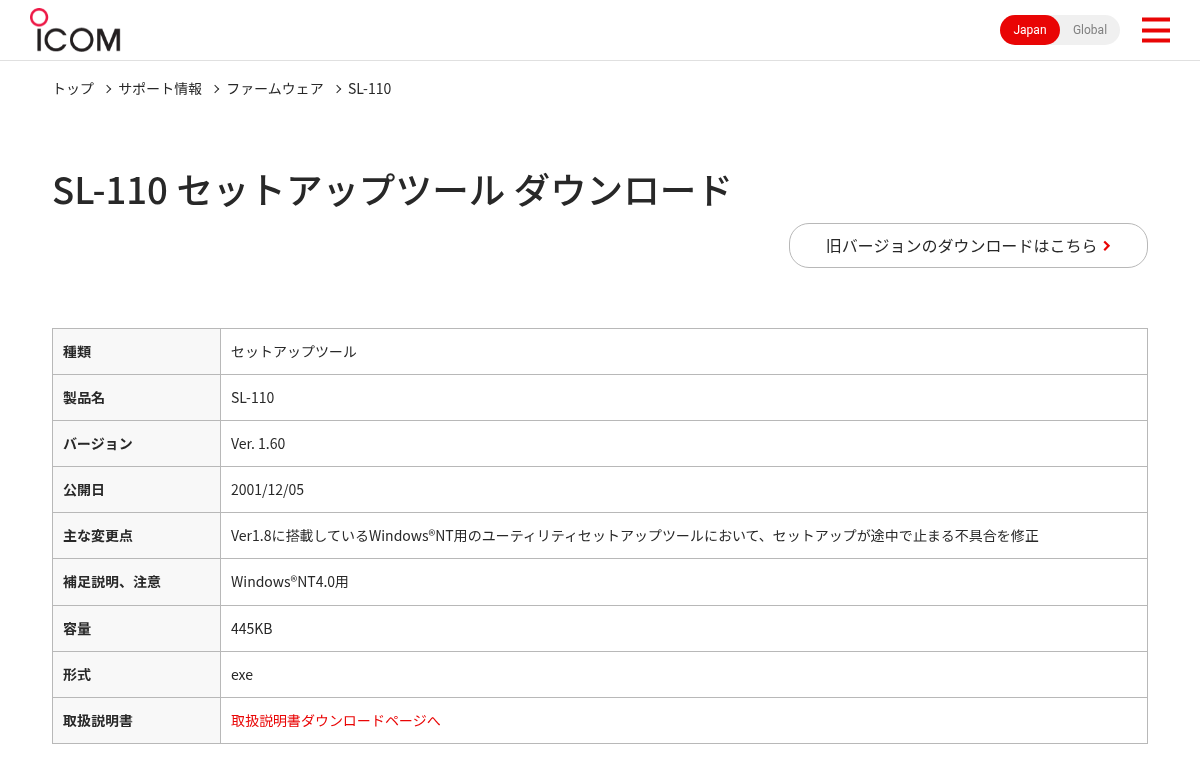Click the exe format value
This screenshot has height=757, width=1200.
(x=242, y=674)
